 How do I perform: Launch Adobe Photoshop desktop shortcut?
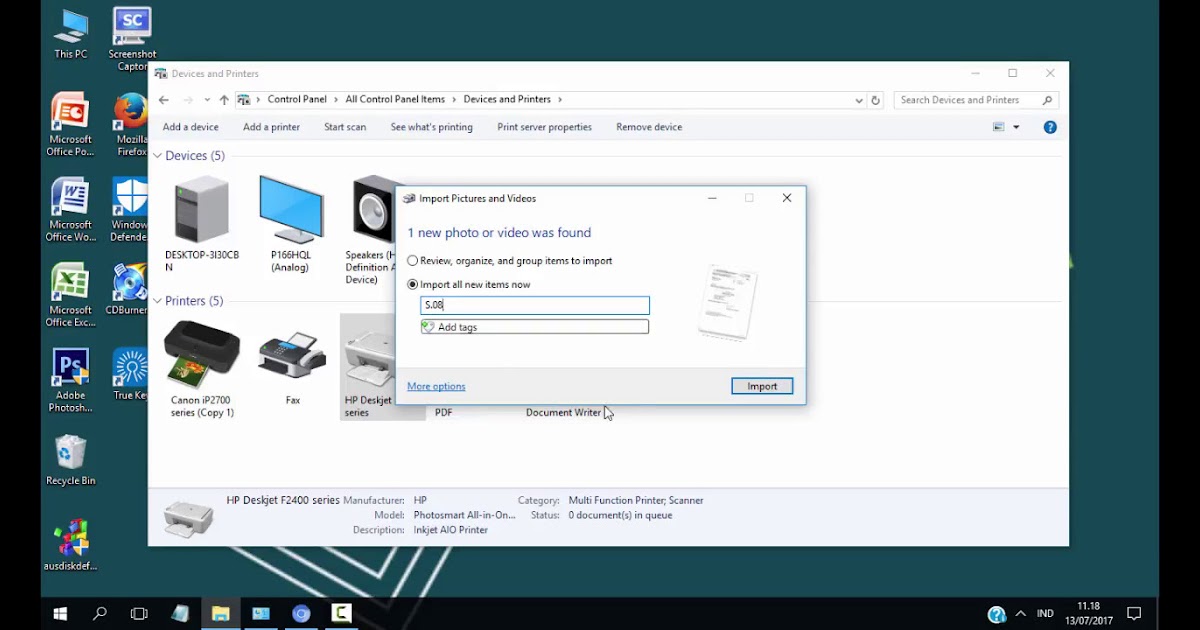70,381
